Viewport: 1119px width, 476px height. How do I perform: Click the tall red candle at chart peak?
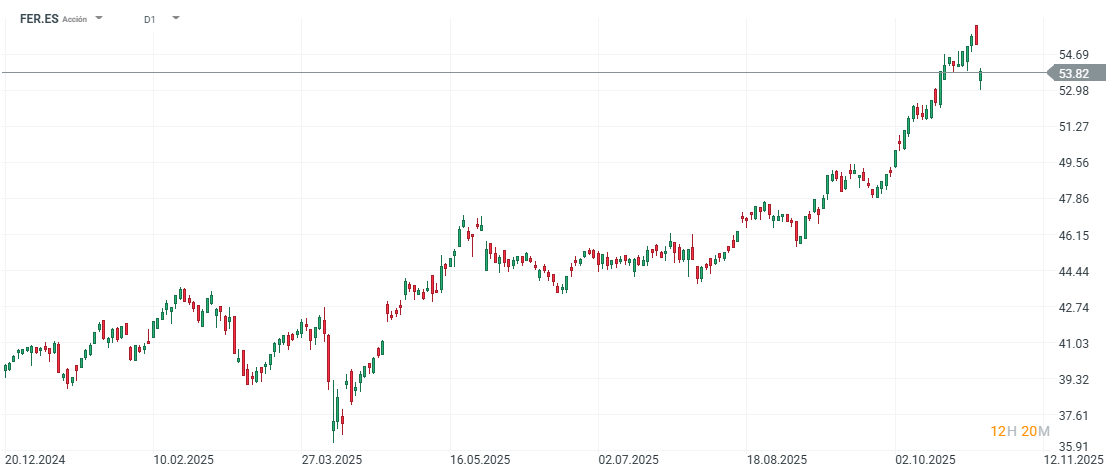click(x=976, y=34)
